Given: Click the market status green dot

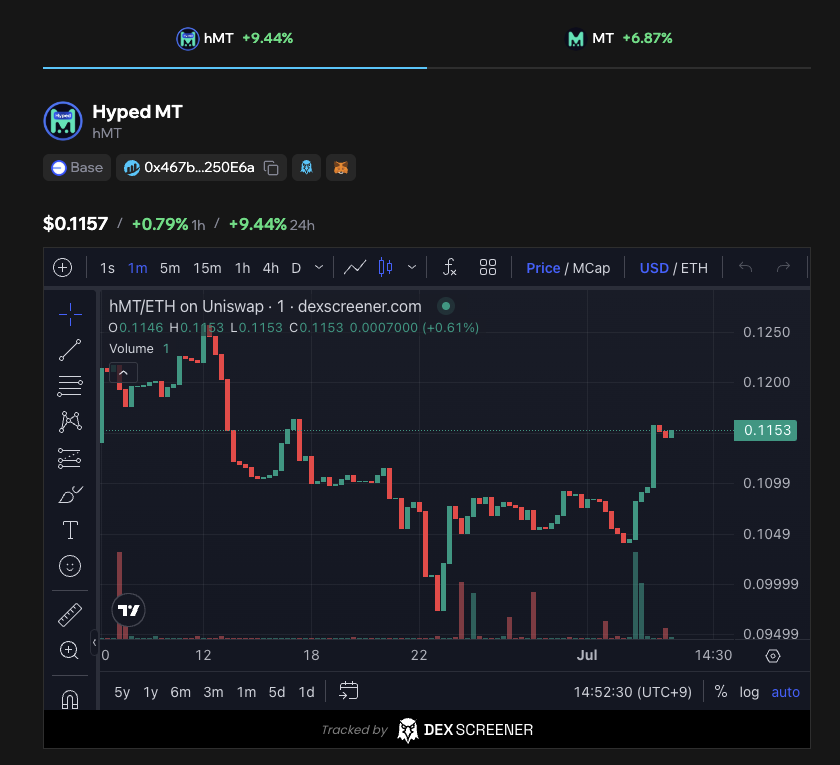Looking at the screenshot, I should pyautogui.click(x=446, y=306).
